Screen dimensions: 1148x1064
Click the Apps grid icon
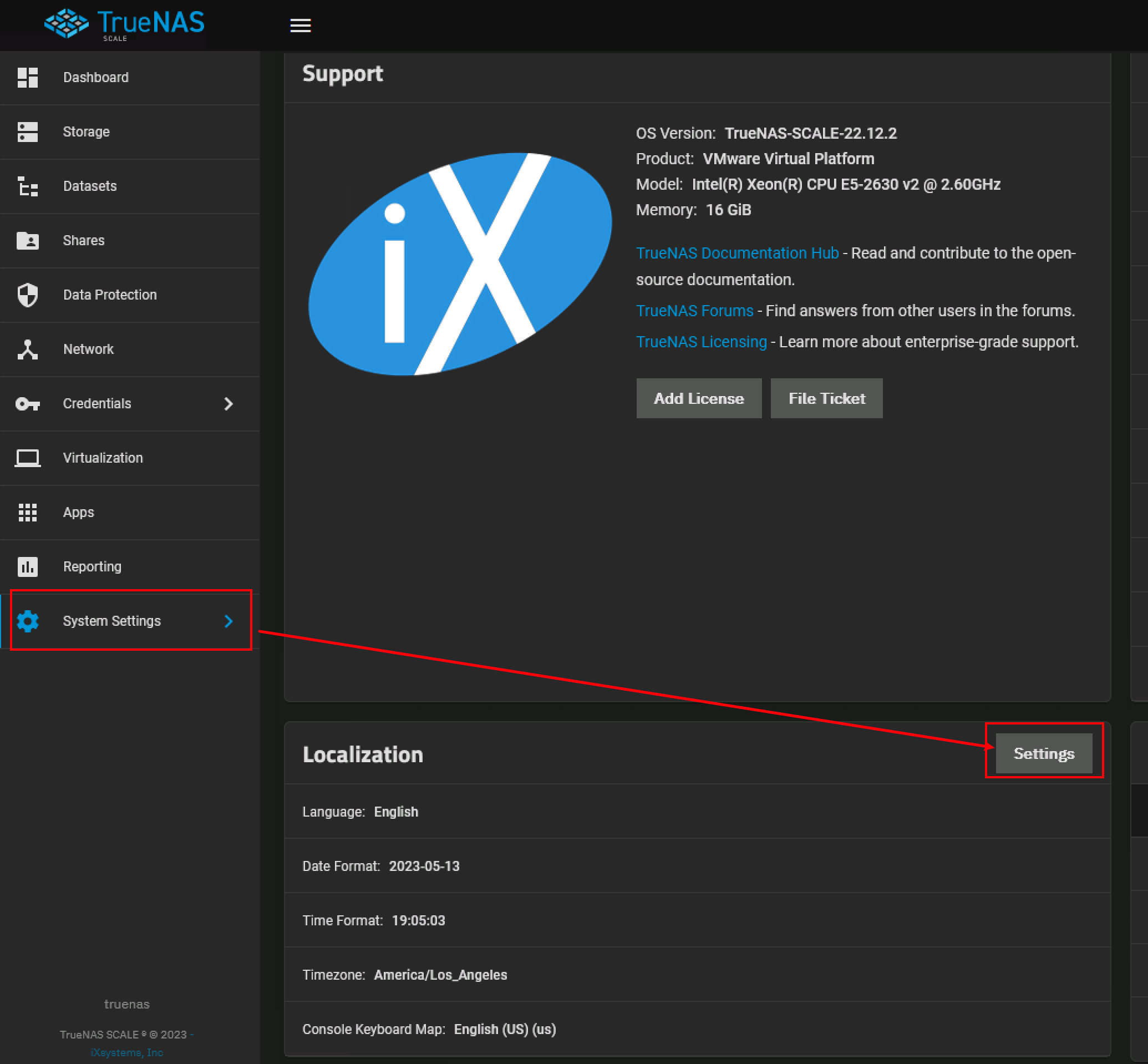[28, 512]
